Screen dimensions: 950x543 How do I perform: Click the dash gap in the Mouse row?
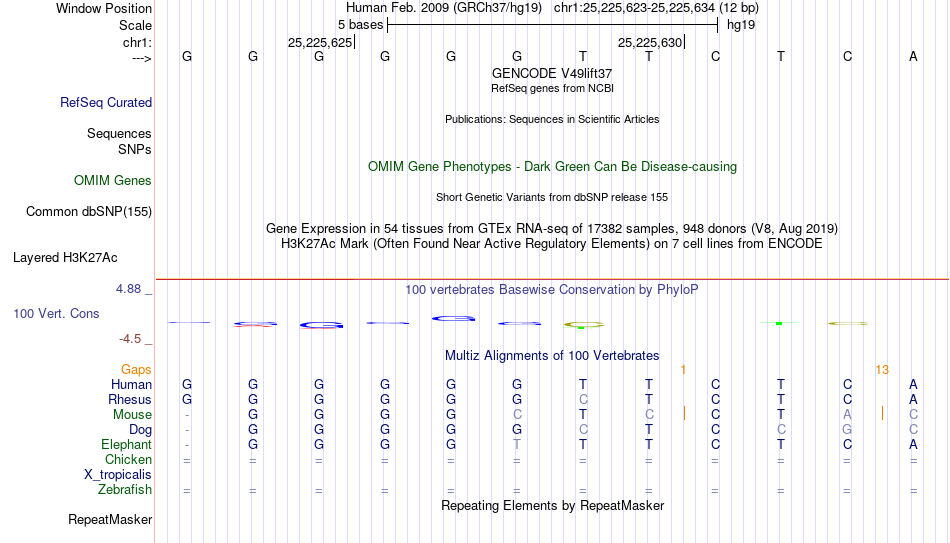coord(187,415)
